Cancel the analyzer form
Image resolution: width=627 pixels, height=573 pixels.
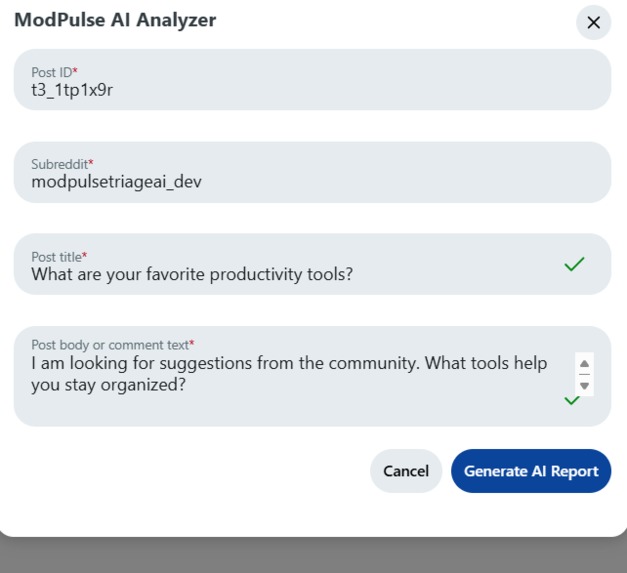[x=406, y=471]
